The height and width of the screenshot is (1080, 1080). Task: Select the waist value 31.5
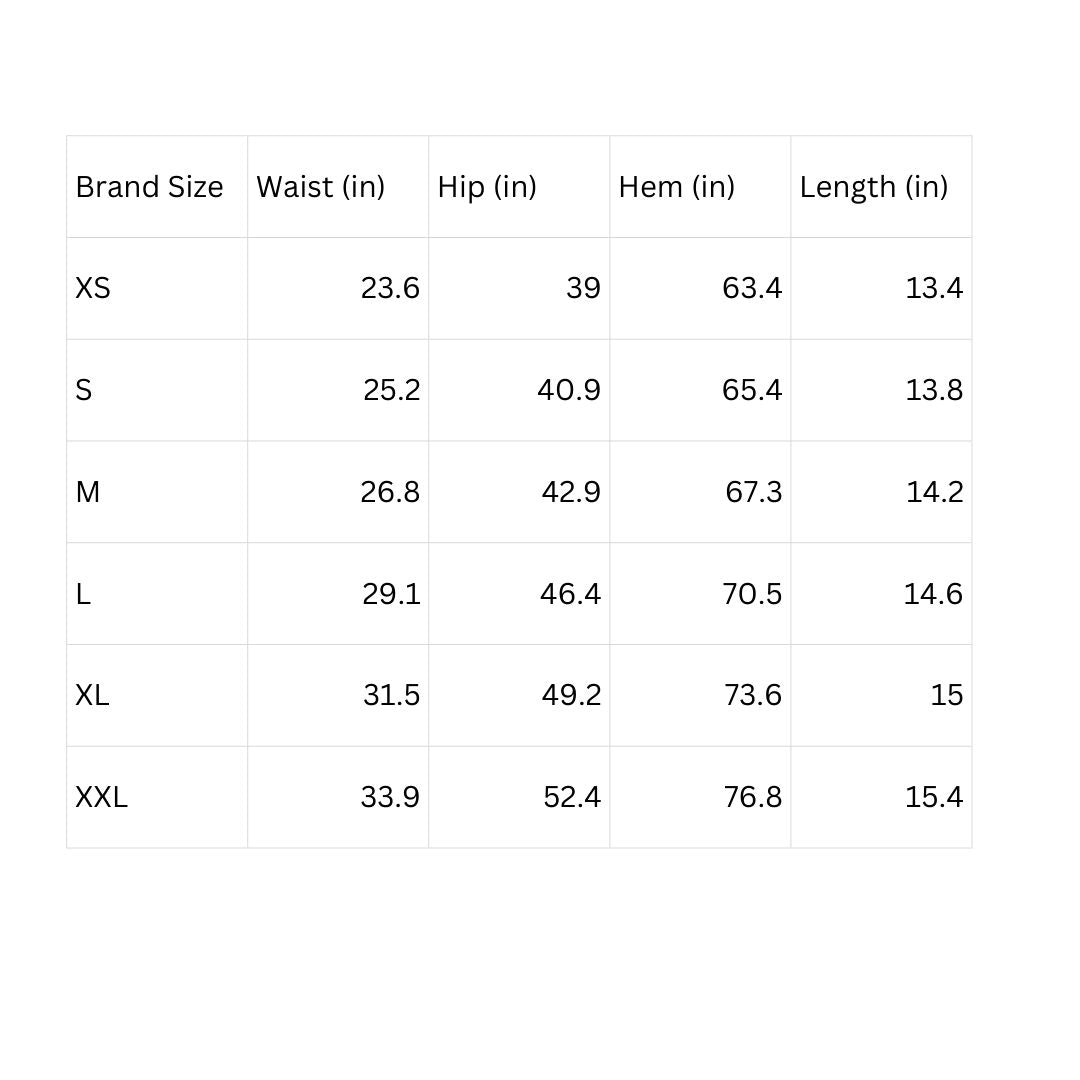391,695
